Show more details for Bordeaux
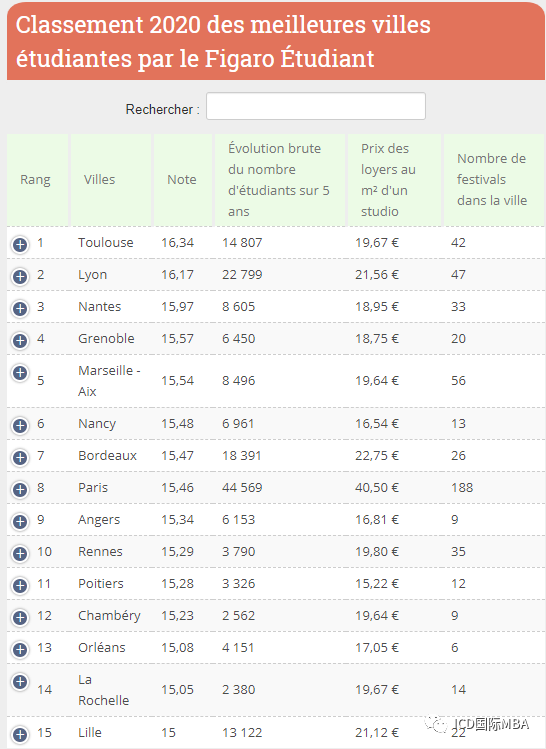Image resolution: width=546 pixels, height=749 pixels. point(20,458)
